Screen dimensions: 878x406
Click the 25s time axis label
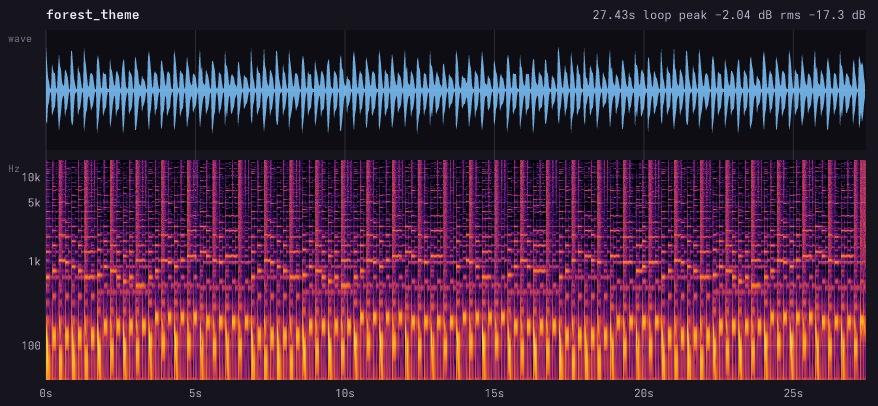coord(793,393)
